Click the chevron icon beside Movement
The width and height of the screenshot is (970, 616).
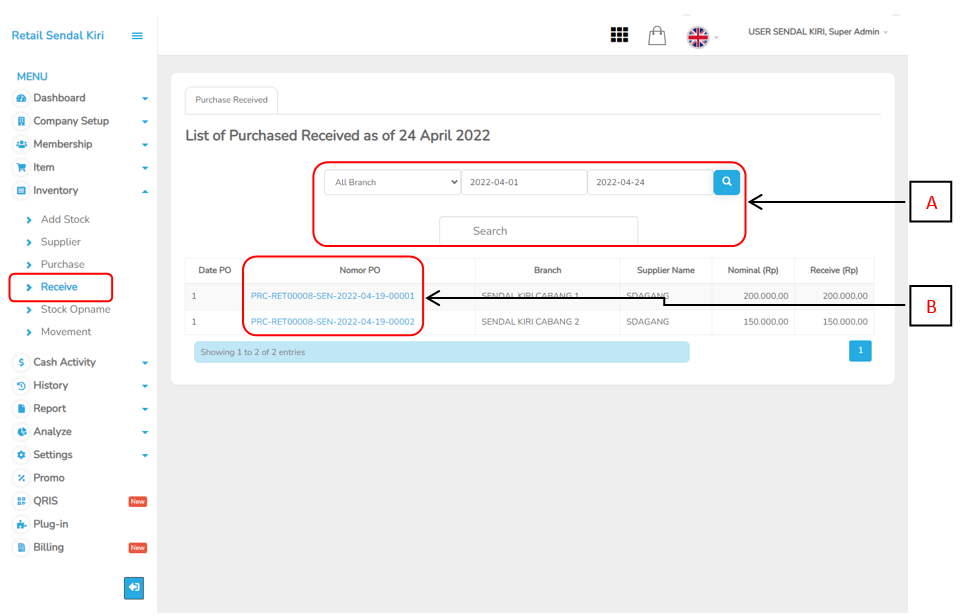click(x=29, y=332)
